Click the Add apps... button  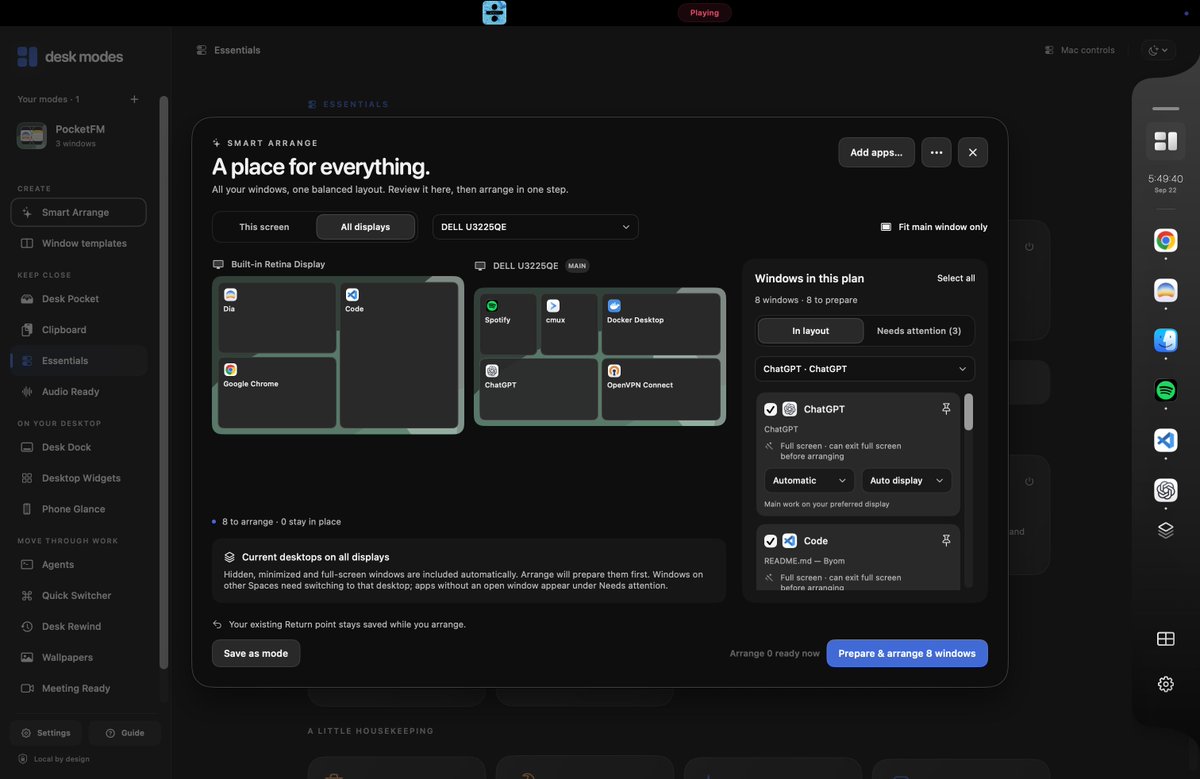(876, 152)
